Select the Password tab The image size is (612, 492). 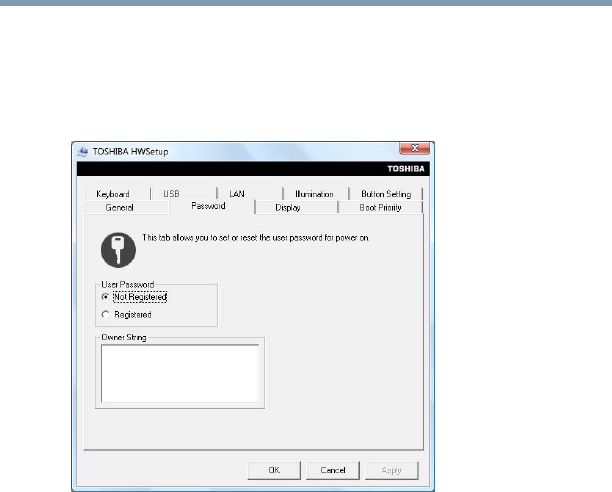[x=212, y=206]
